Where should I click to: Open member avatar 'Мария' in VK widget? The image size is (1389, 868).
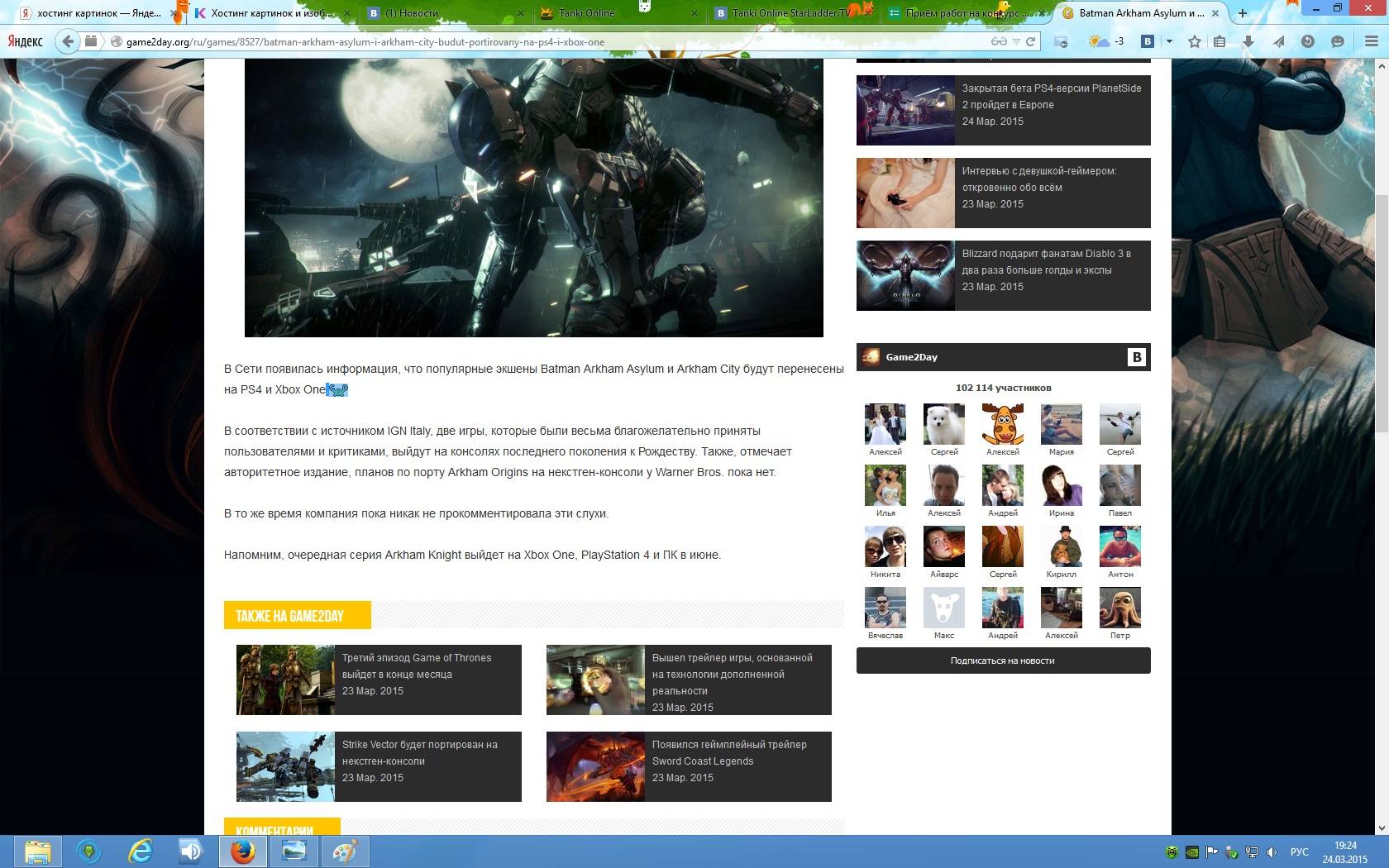(x=1062, y=425)
